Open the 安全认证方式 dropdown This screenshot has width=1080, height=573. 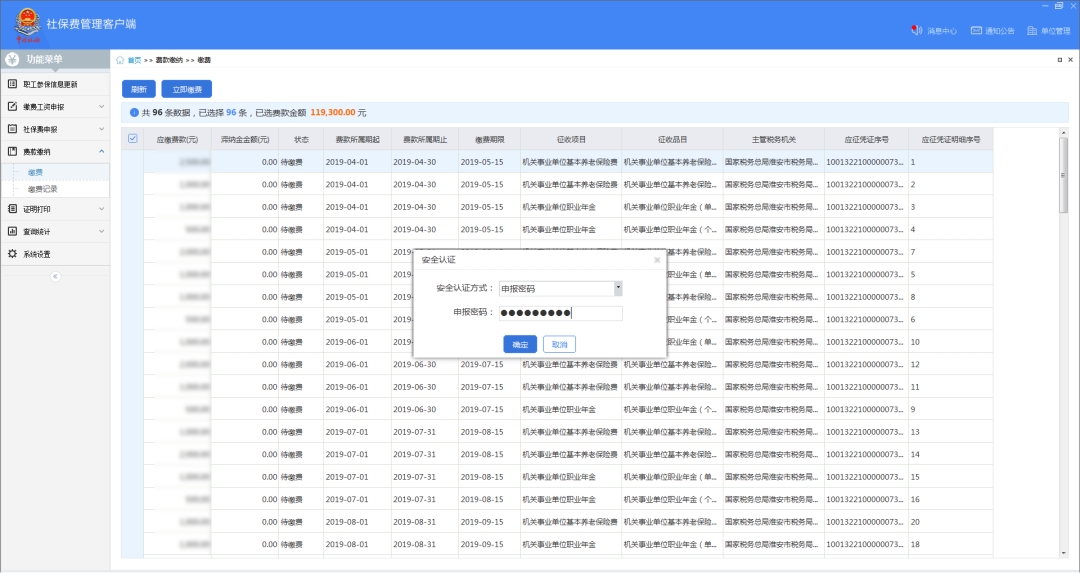[x=618, y=288]
